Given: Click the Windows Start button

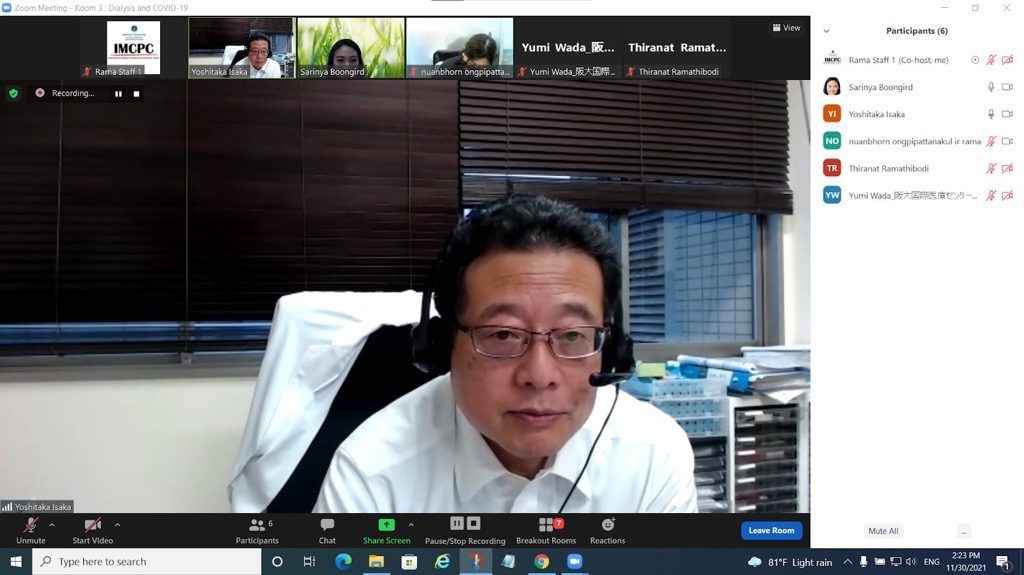Looking at the screenshot, I should (16, 562).
